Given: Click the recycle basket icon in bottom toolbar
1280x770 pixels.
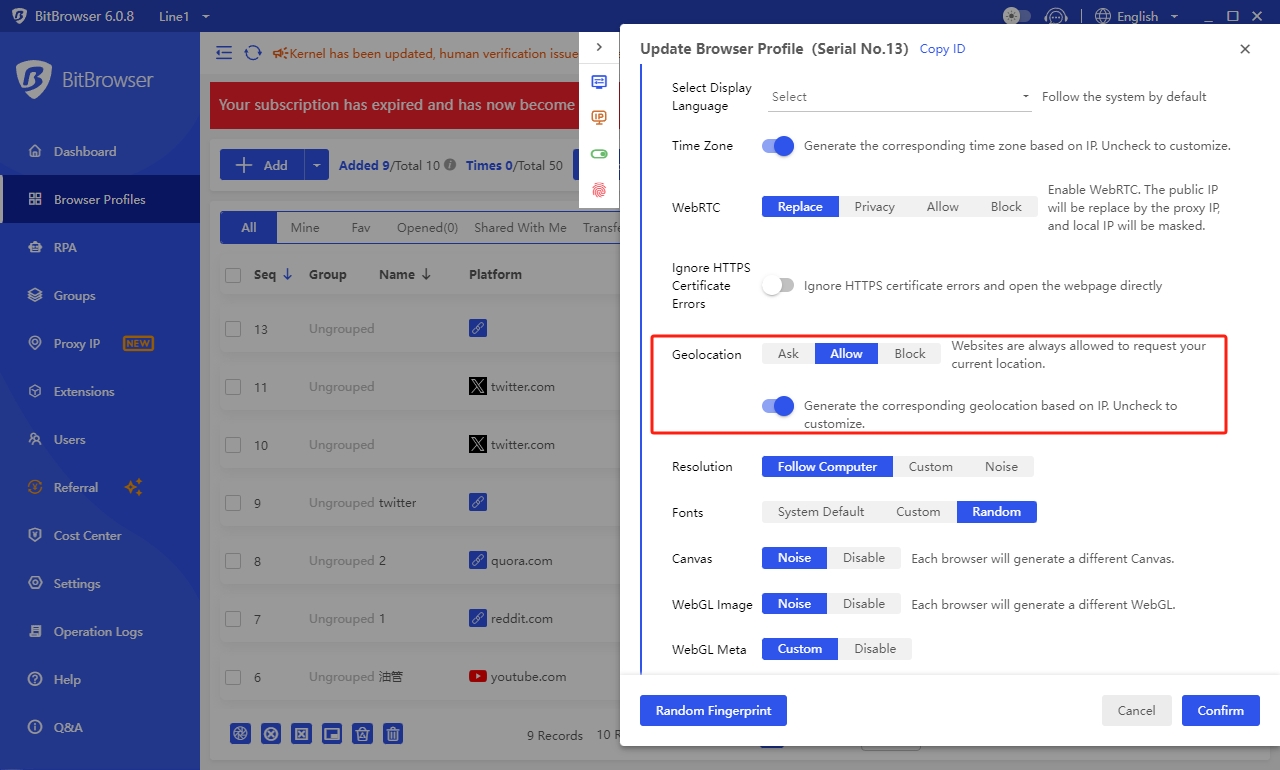Looking at the screenshot, I should 363,734.
